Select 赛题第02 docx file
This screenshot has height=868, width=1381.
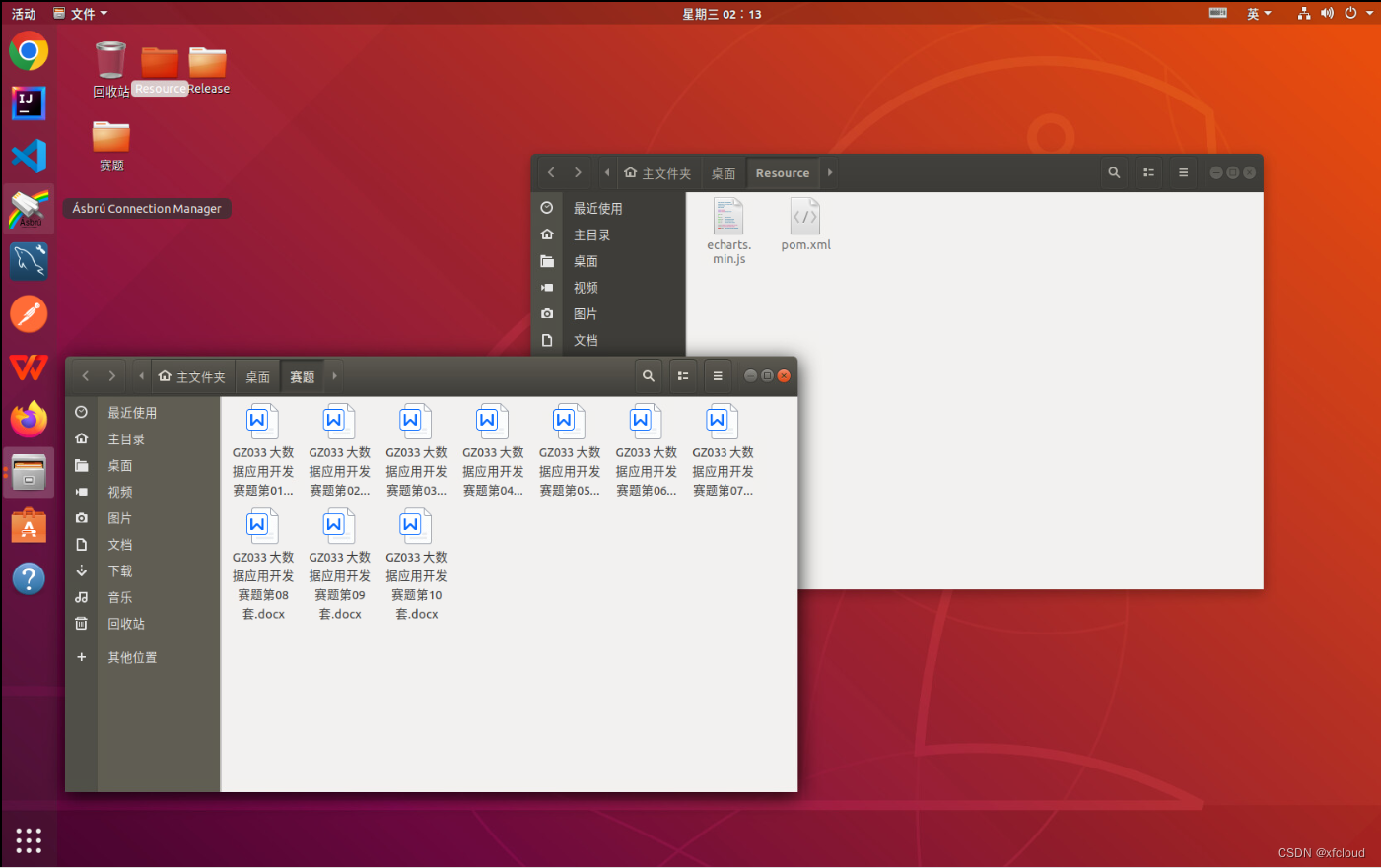(x=340, y=450)
